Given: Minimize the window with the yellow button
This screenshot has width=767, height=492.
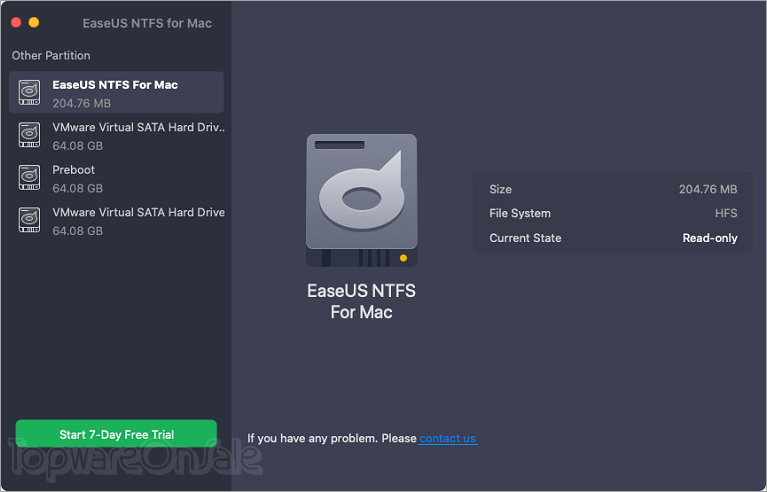Looking at the screenshot, I should pyautogui.click(x=34, y=22).
